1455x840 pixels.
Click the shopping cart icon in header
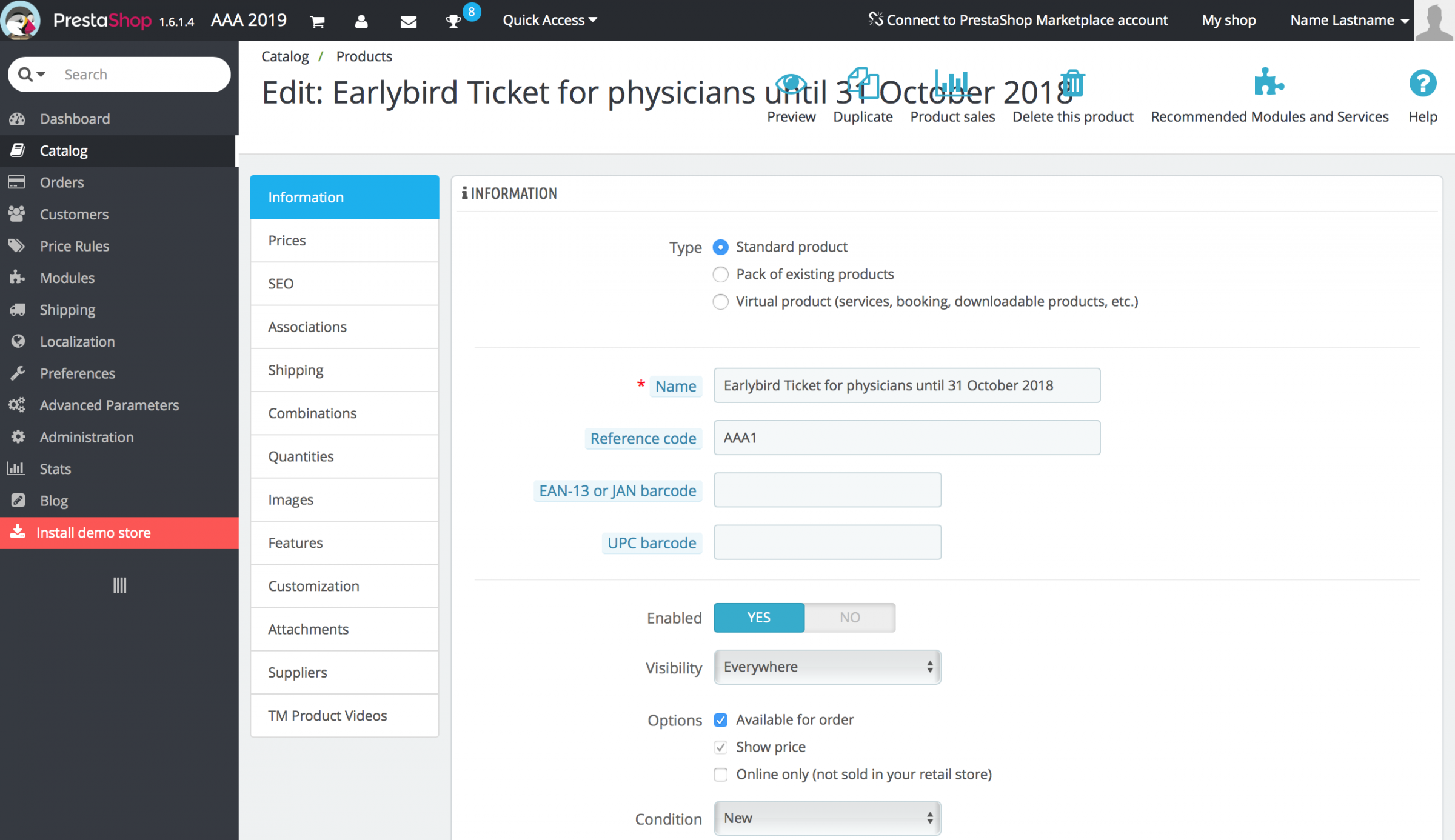[x=317, y=22]
